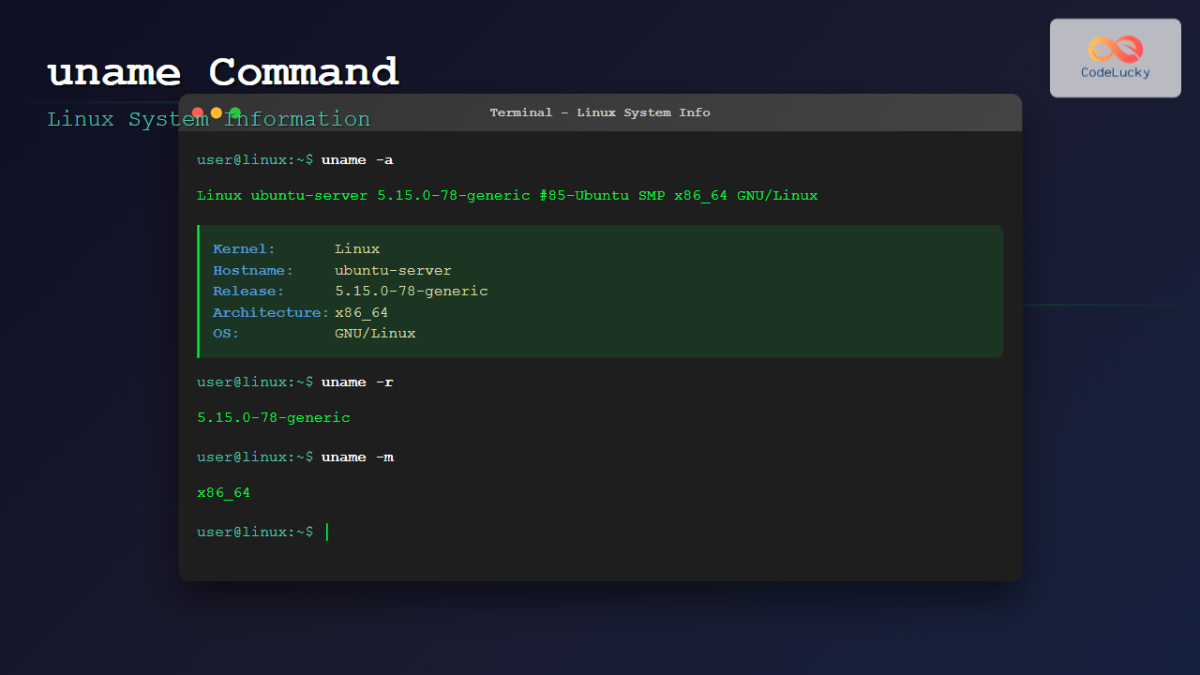Image resolution: width=1200 pixels, height=675 pixels.
Task: Select the uname -a command text
Action: point(357,159)
